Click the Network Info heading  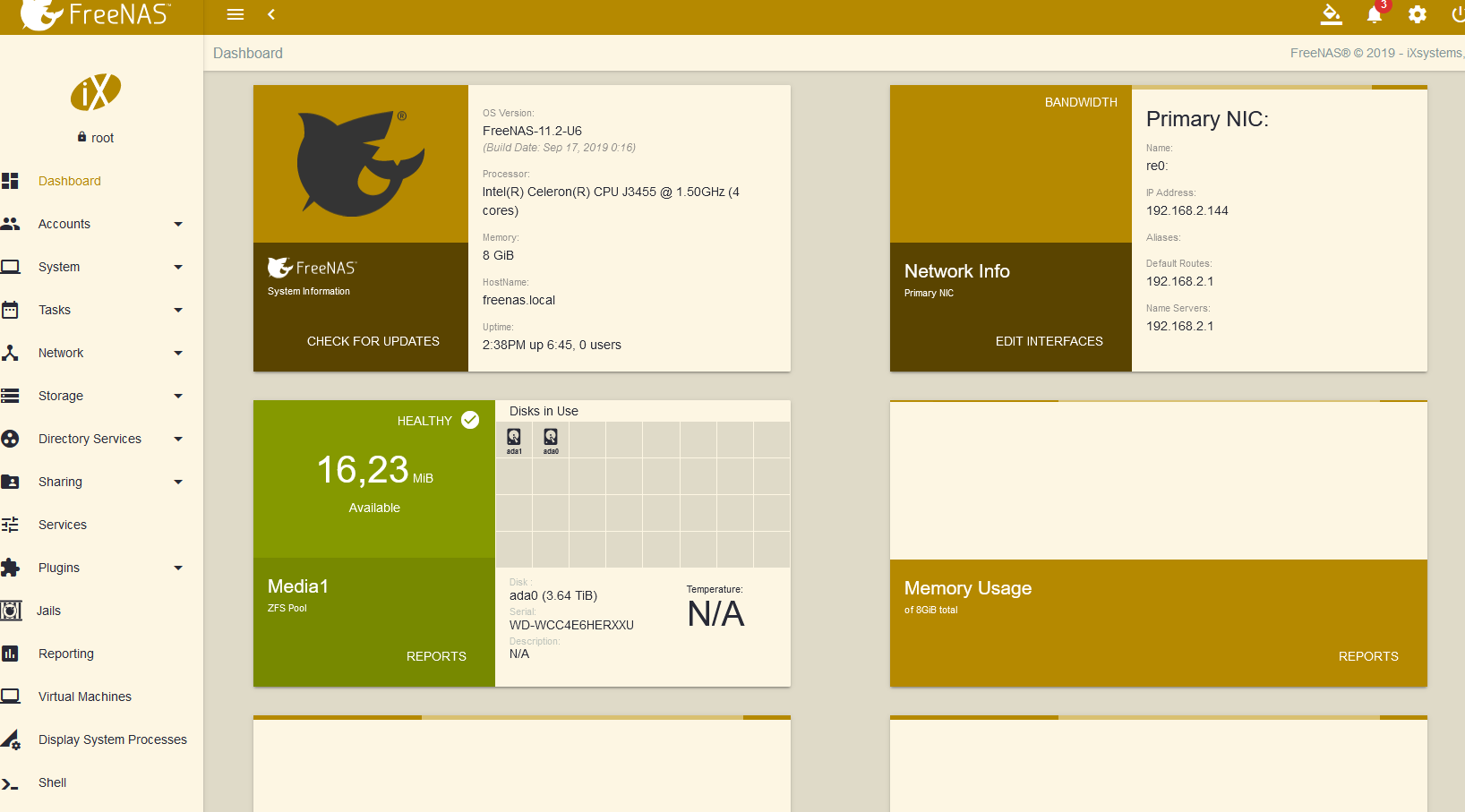pyautogui.click(x=957, y=271)
